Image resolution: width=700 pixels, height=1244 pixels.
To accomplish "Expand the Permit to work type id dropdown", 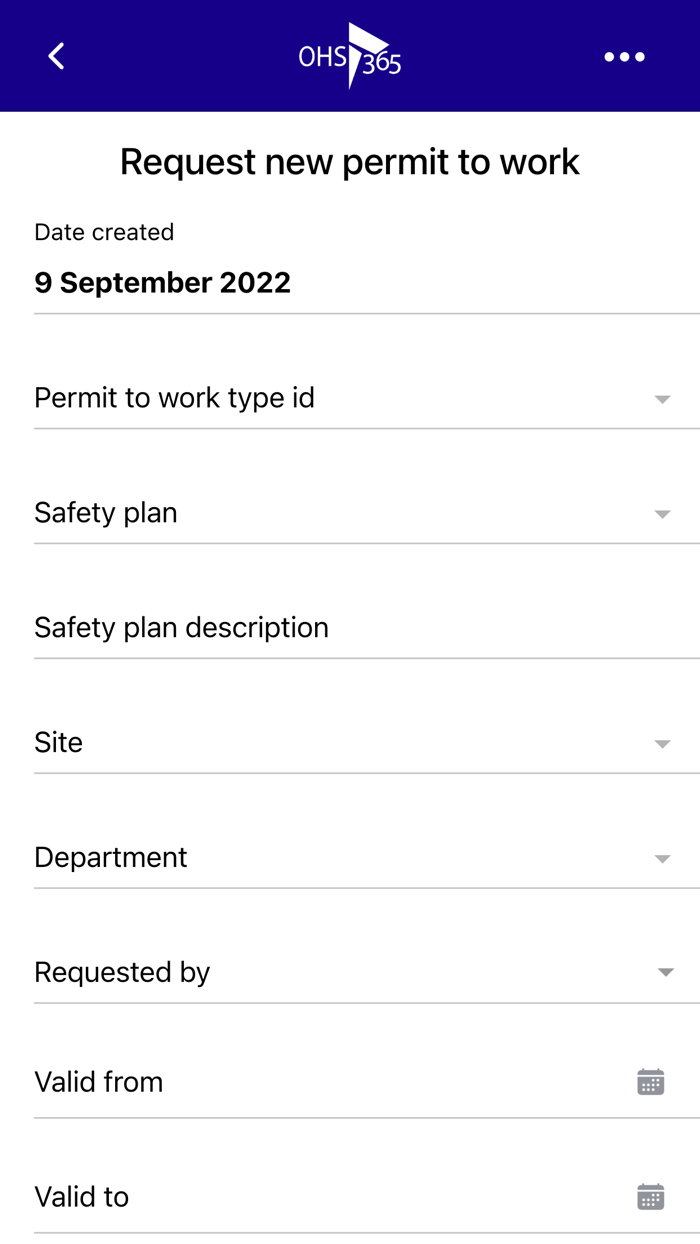I will point(661,398).
